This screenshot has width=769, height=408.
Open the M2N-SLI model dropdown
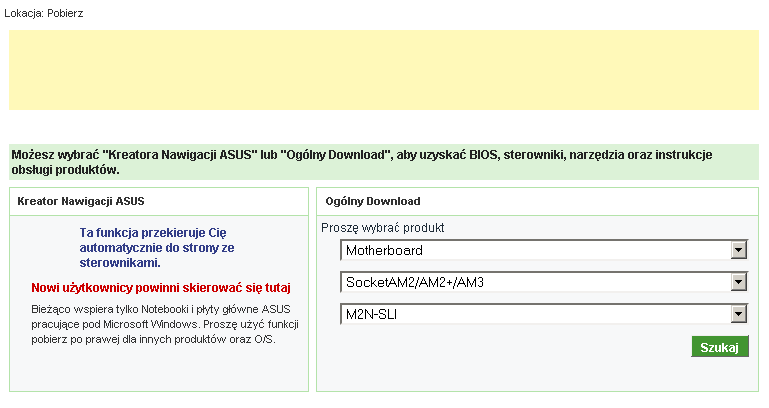[x=544, y=314]
